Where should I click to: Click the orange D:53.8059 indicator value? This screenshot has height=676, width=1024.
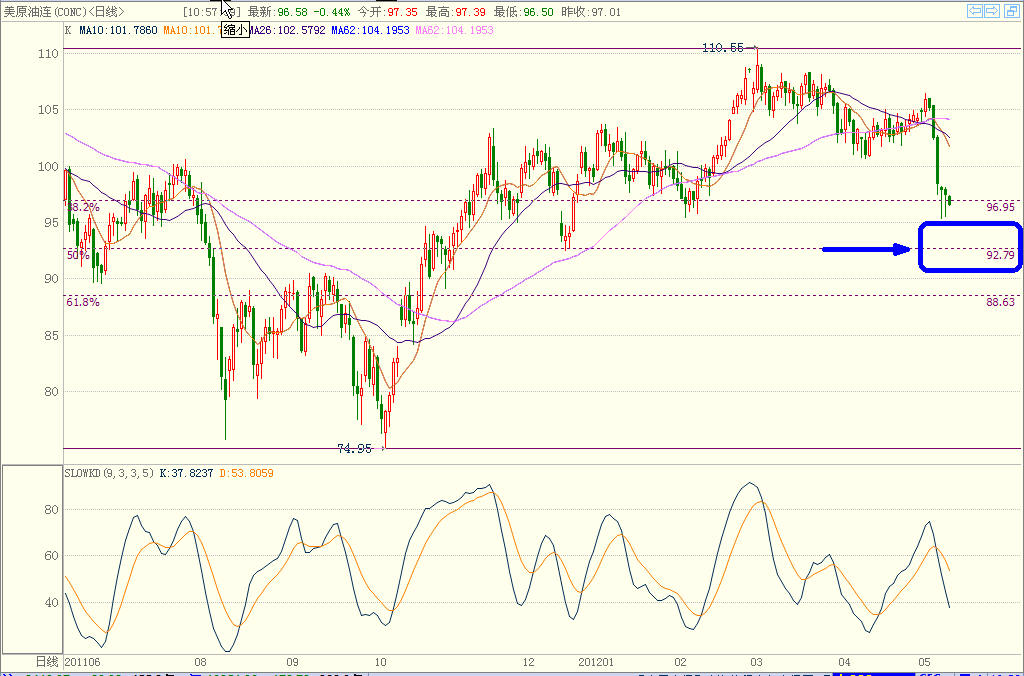[x=245, y=473]
